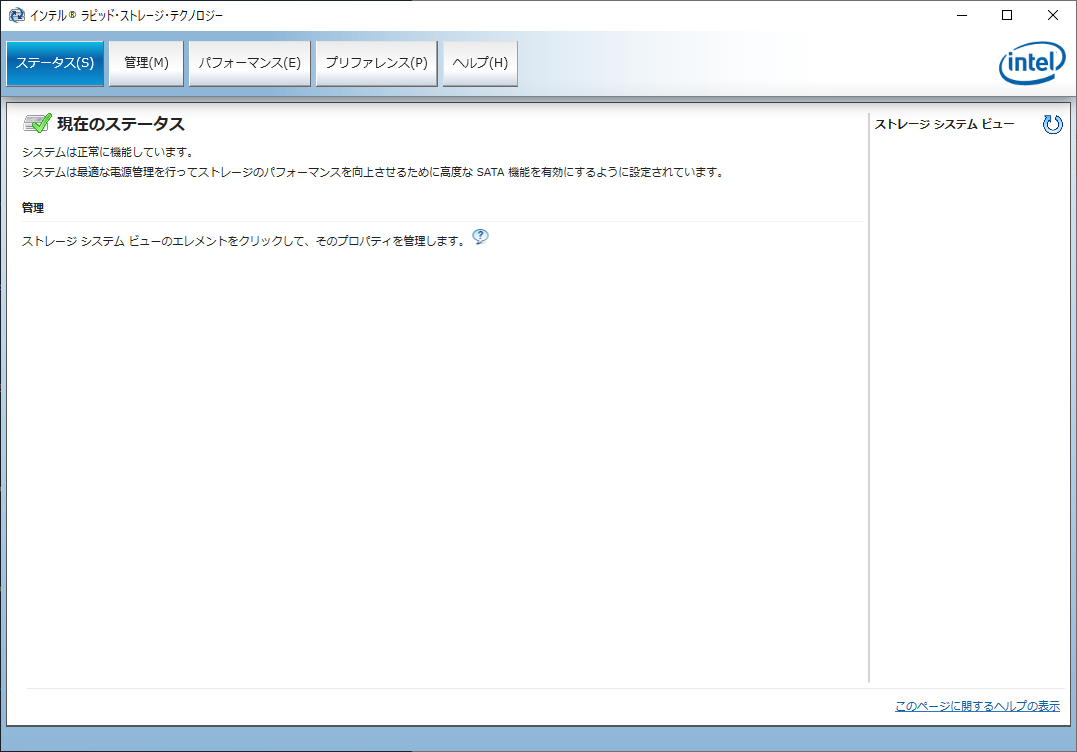Click the 管理 section heading
This screenshot has height=752, width=1077.
(33, 207)
